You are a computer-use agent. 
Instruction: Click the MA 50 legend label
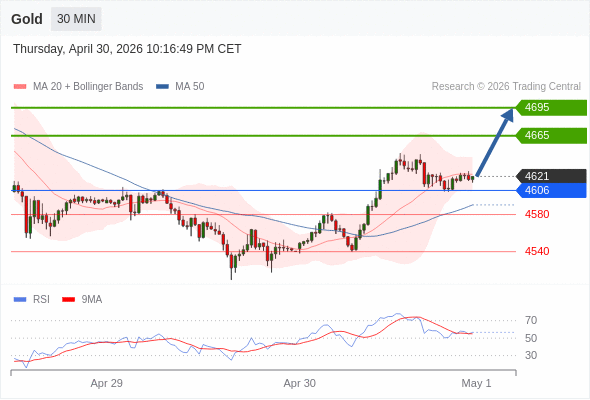click(190, 87)
